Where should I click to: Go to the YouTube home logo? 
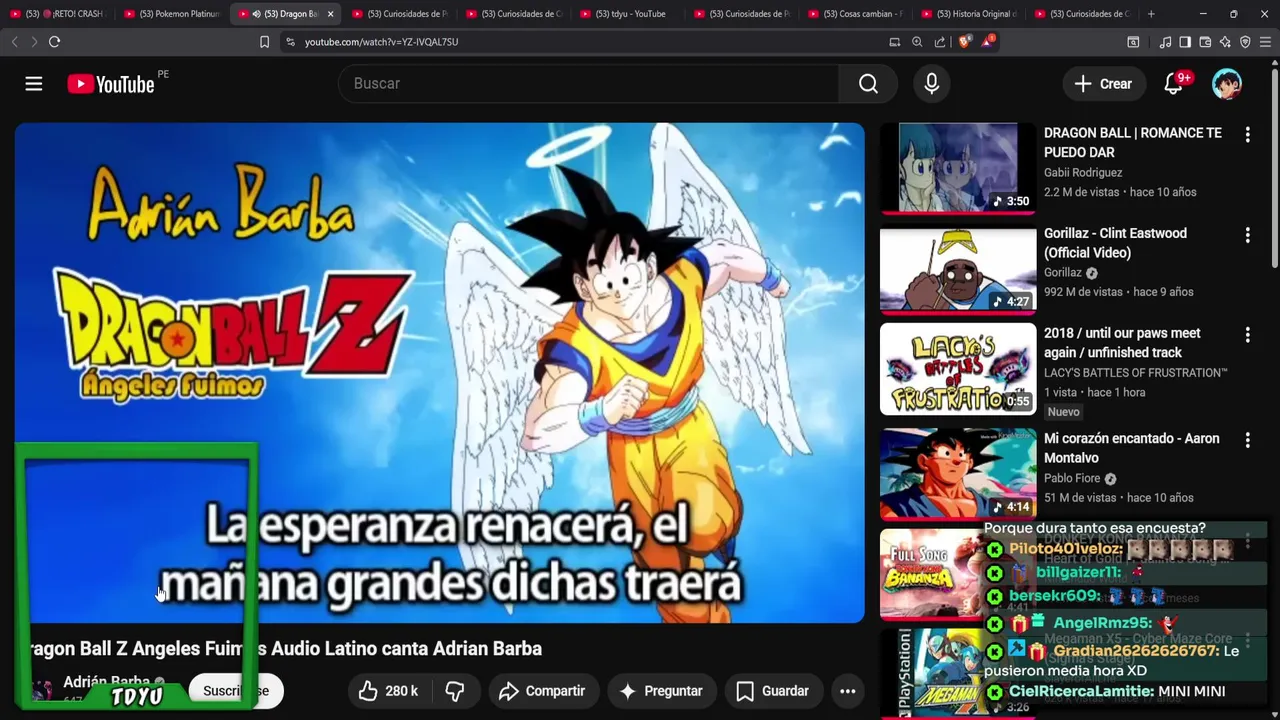(x=111, y=84)
